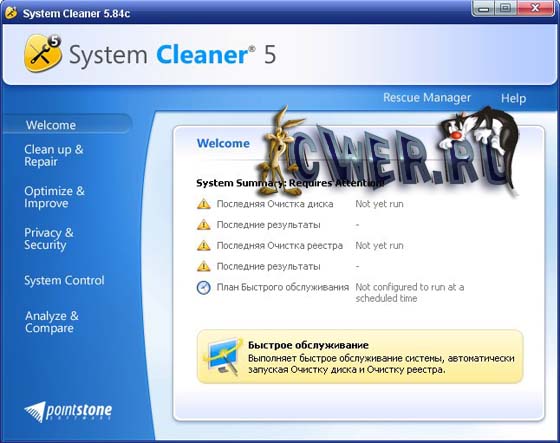560x443 pixels.
Task: Click the Pointstone software logo
Action: click(68, 412)
